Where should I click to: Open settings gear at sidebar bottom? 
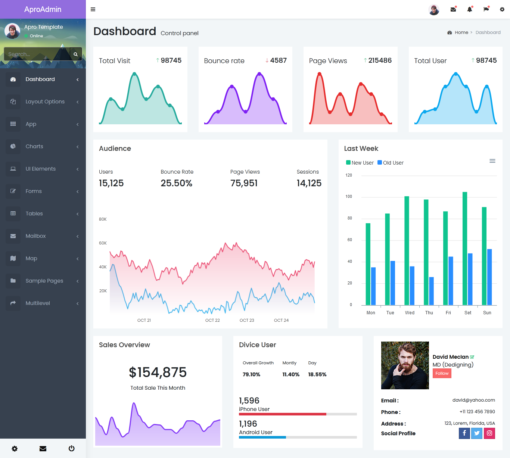pyautogui.click(x=14, y=449)
